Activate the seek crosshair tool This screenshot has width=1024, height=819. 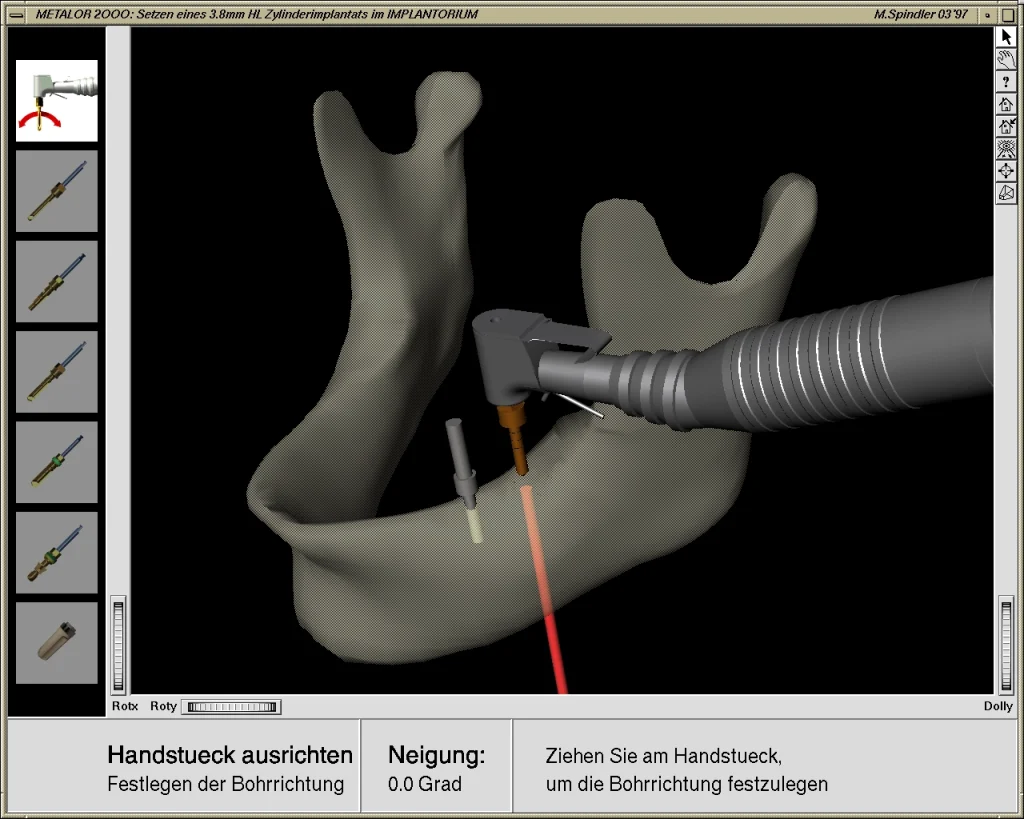1006,171
